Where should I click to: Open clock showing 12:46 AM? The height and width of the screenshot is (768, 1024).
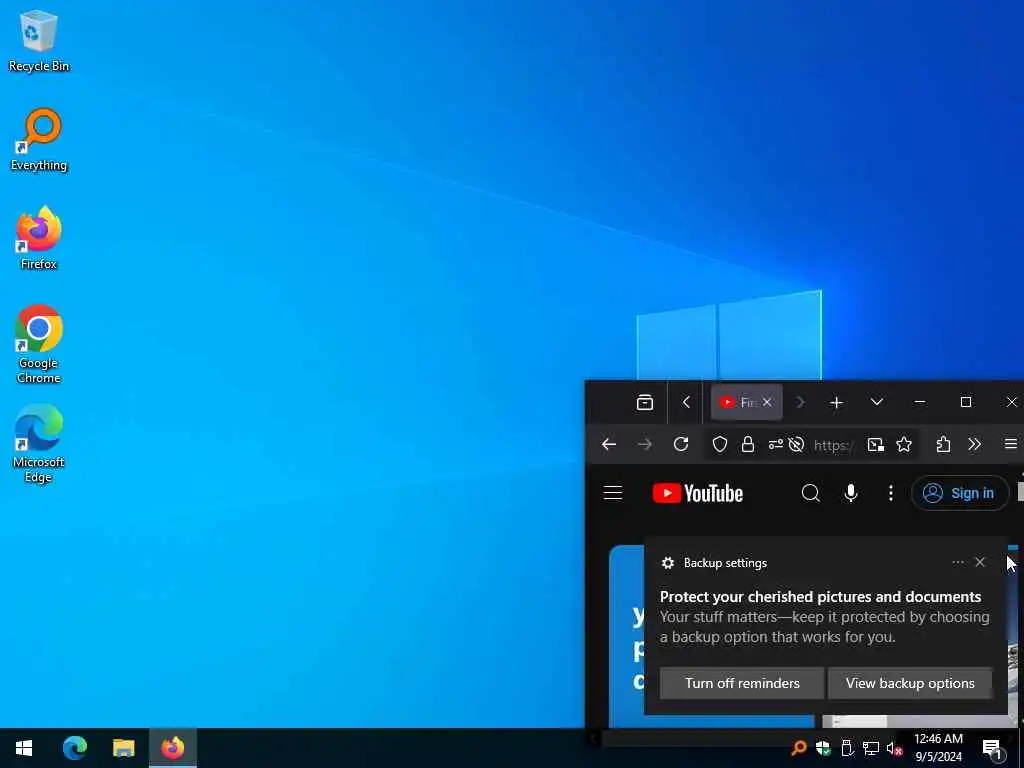(x=938, y=748)
